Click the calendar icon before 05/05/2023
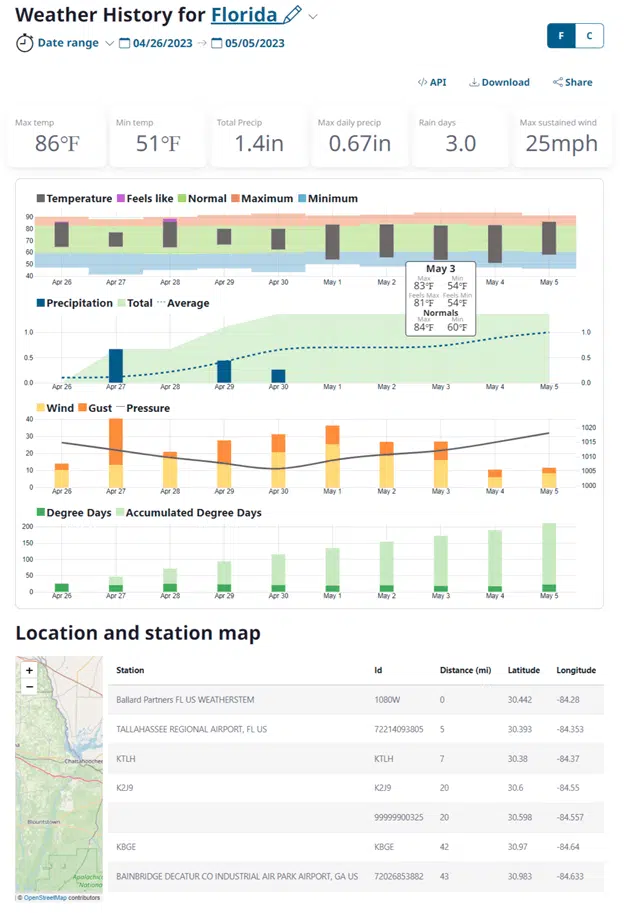The width and height of the screenshot is (624, 913). tap(217, 43)
